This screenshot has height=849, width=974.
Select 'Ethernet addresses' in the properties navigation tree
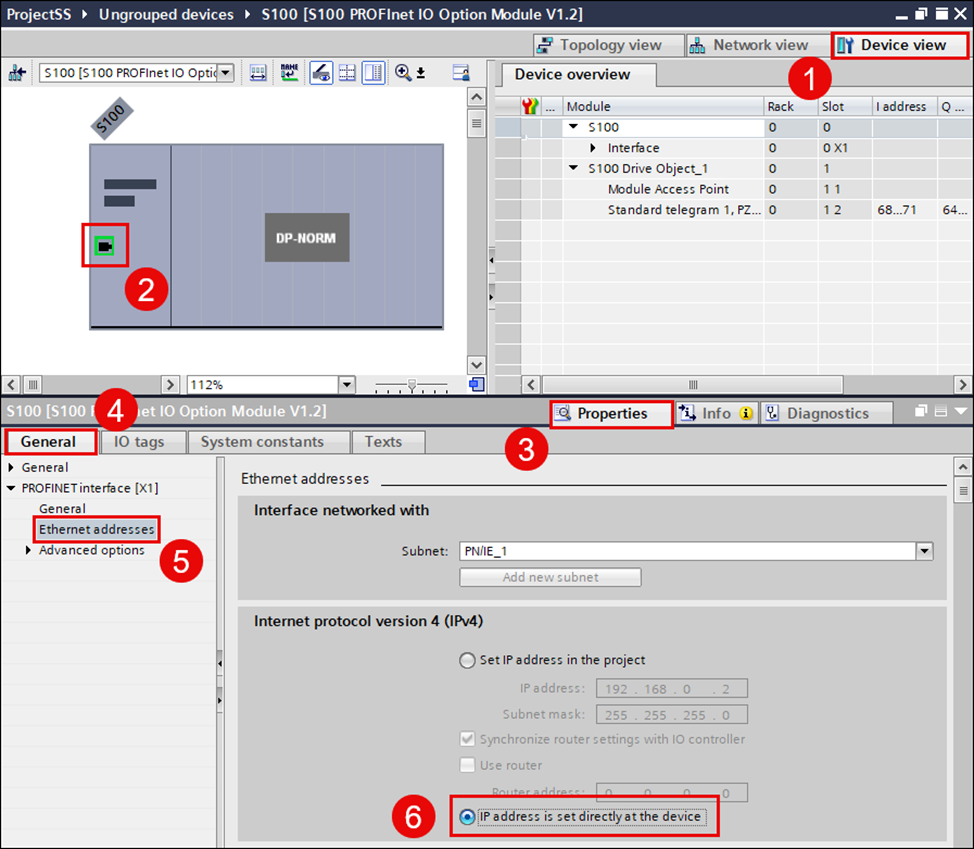[x=96, y=529]
